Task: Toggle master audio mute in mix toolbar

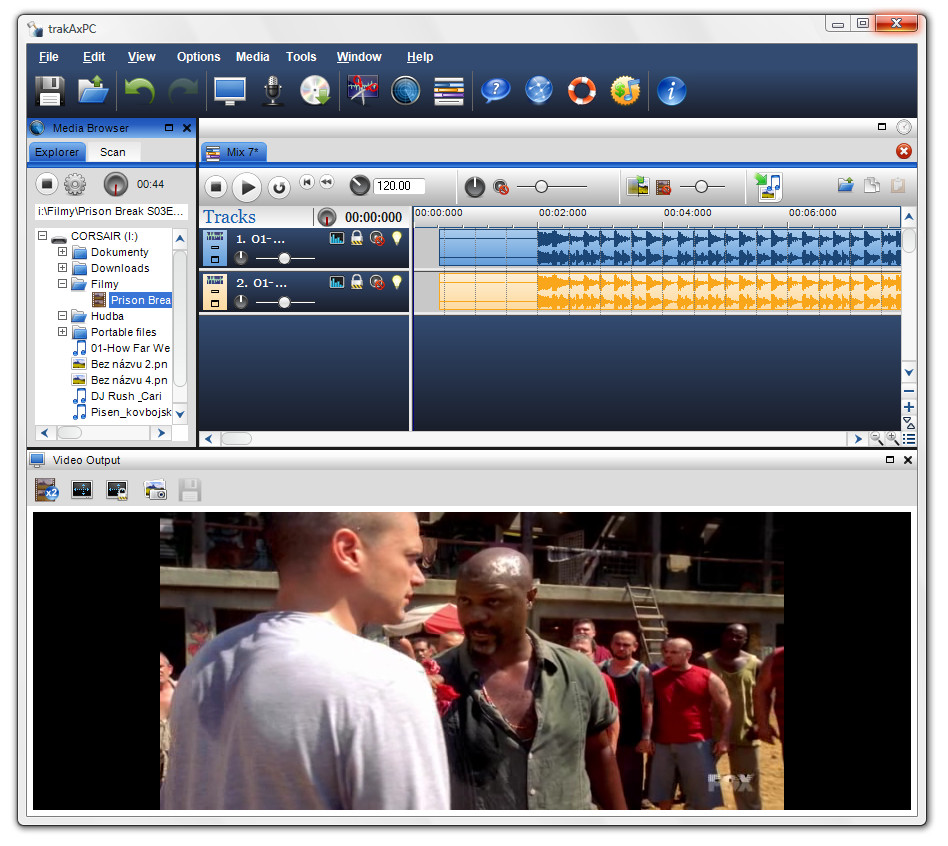Action: 501,187
